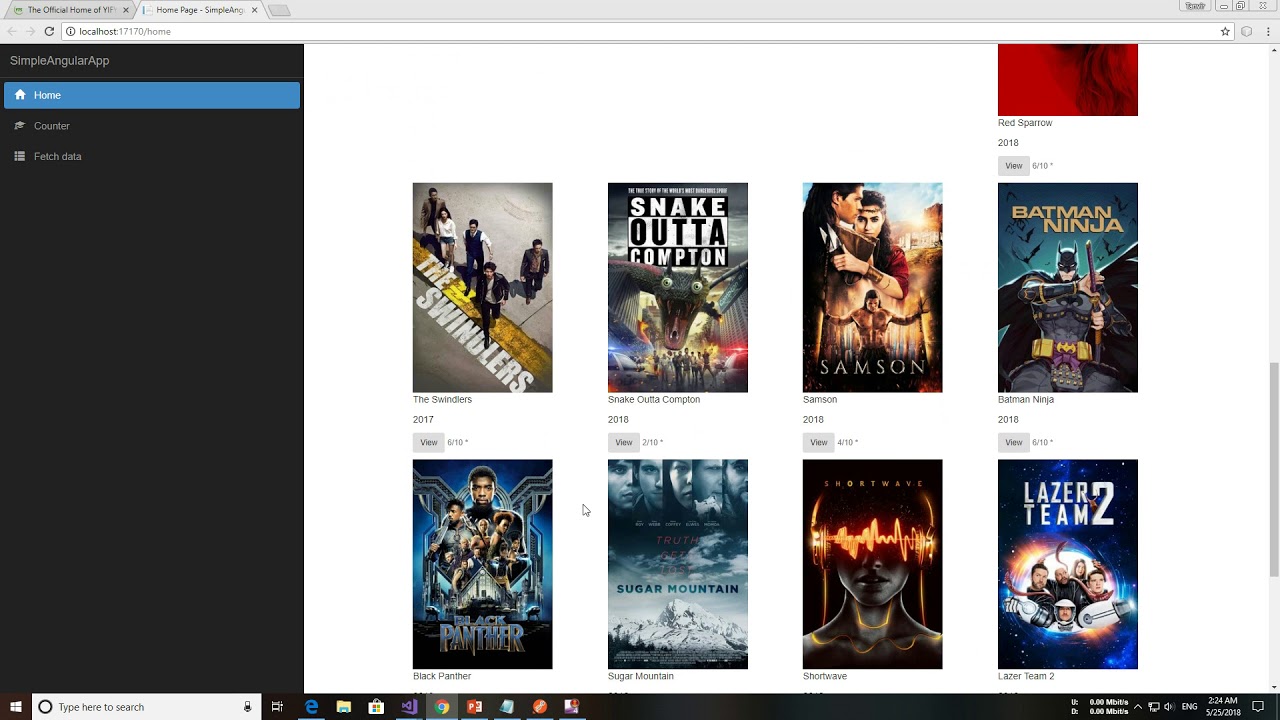Click the Lazer Team 2 movie poster
The image size is (1280, 720).
[1067, 564]
